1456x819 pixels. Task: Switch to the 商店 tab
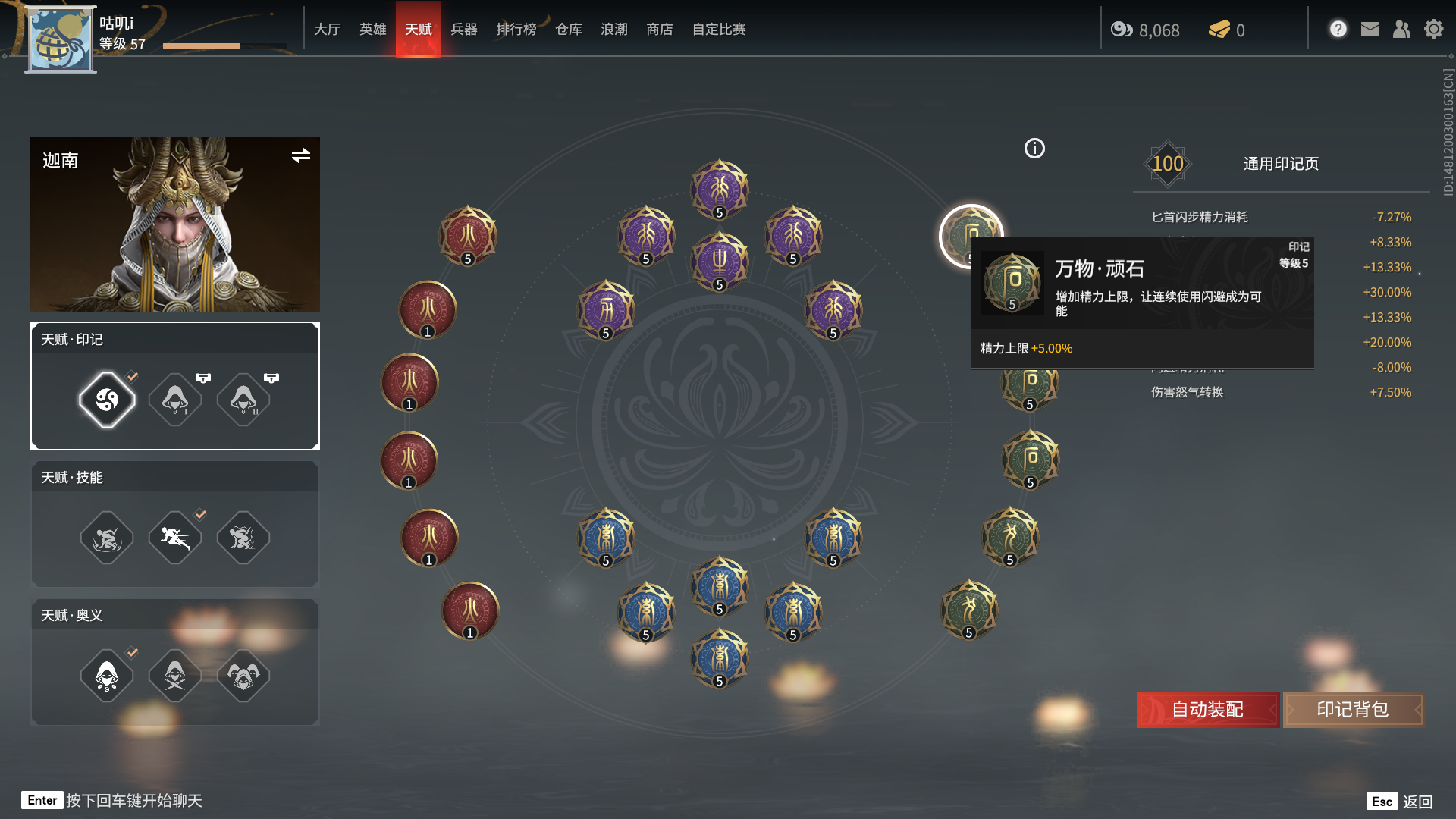660,30
